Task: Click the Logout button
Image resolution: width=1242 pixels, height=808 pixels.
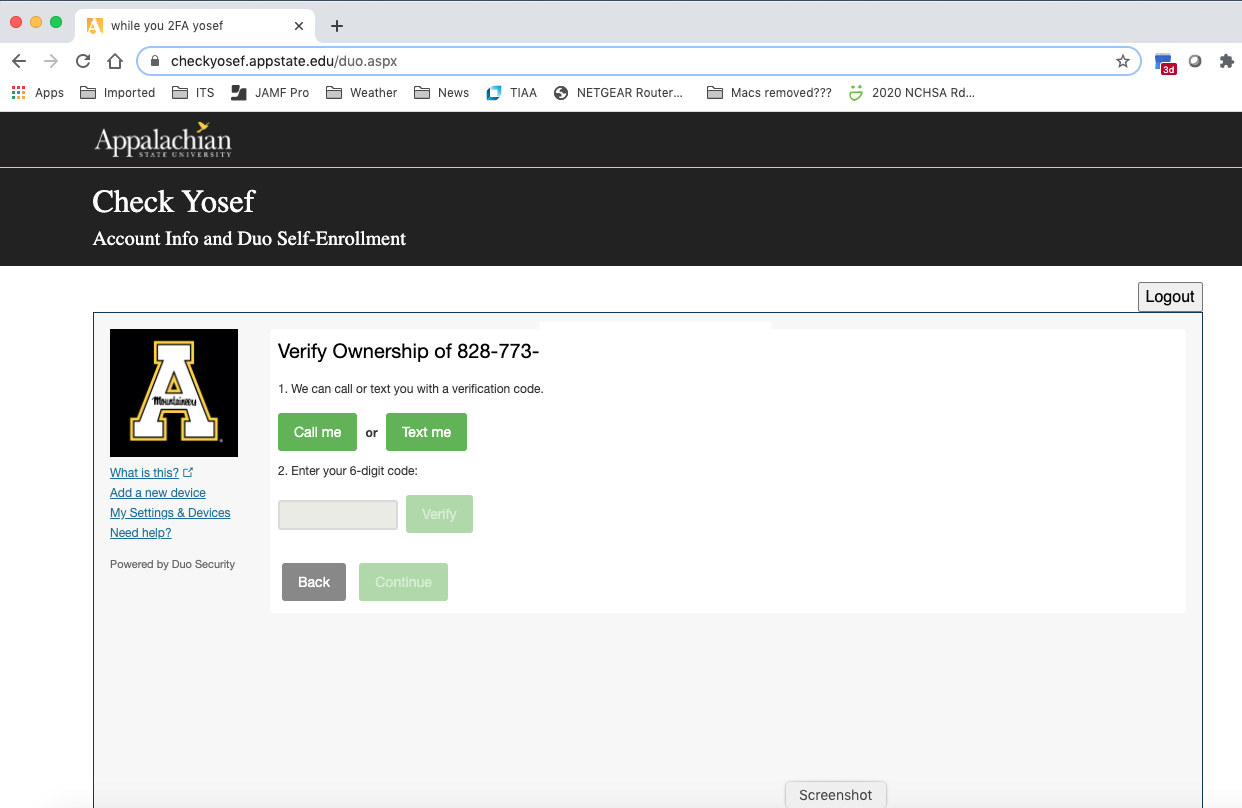Action: (x=1170, y=297)
